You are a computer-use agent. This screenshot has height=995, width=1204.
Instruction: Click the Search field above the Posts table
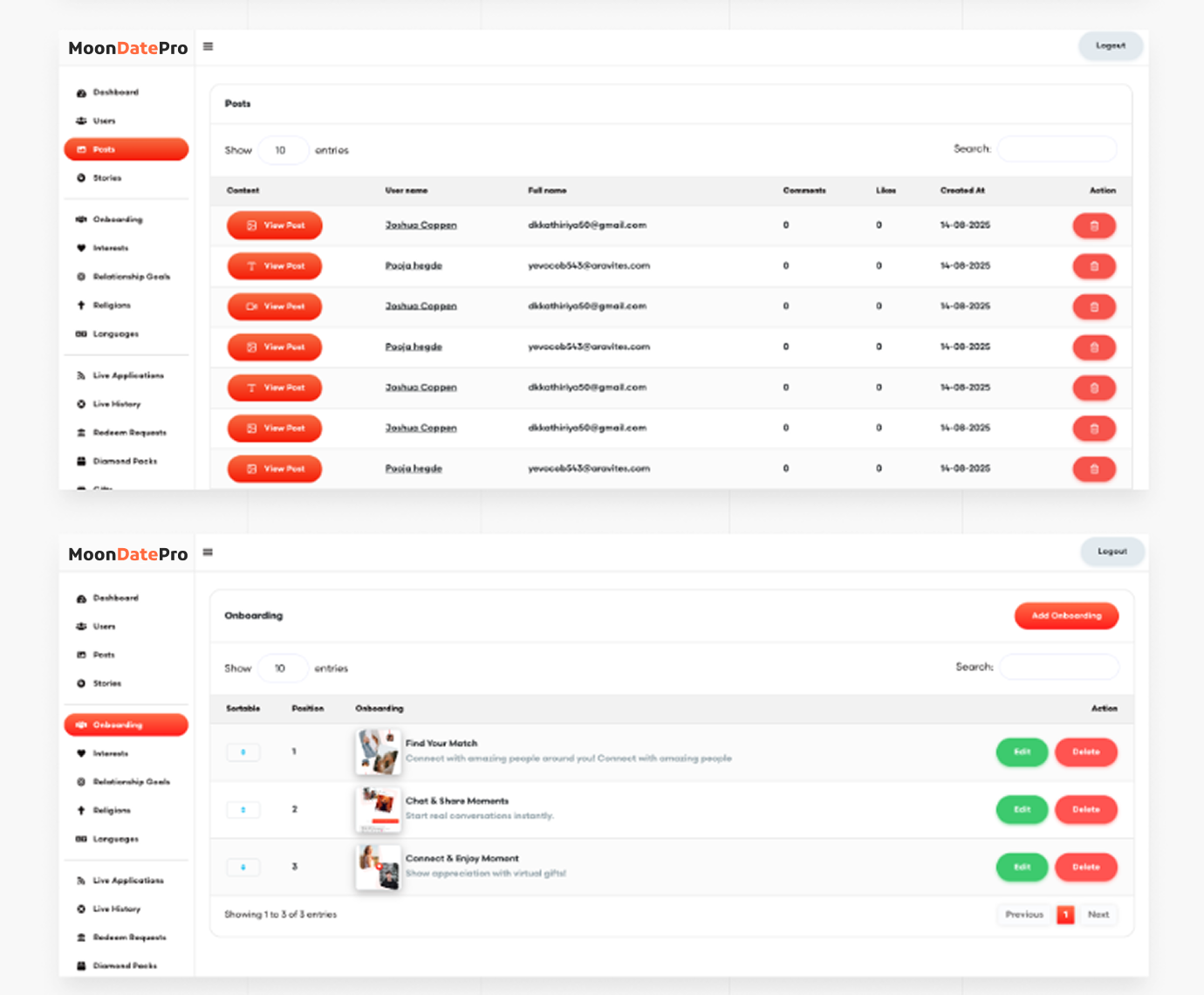coord(1057,149)
